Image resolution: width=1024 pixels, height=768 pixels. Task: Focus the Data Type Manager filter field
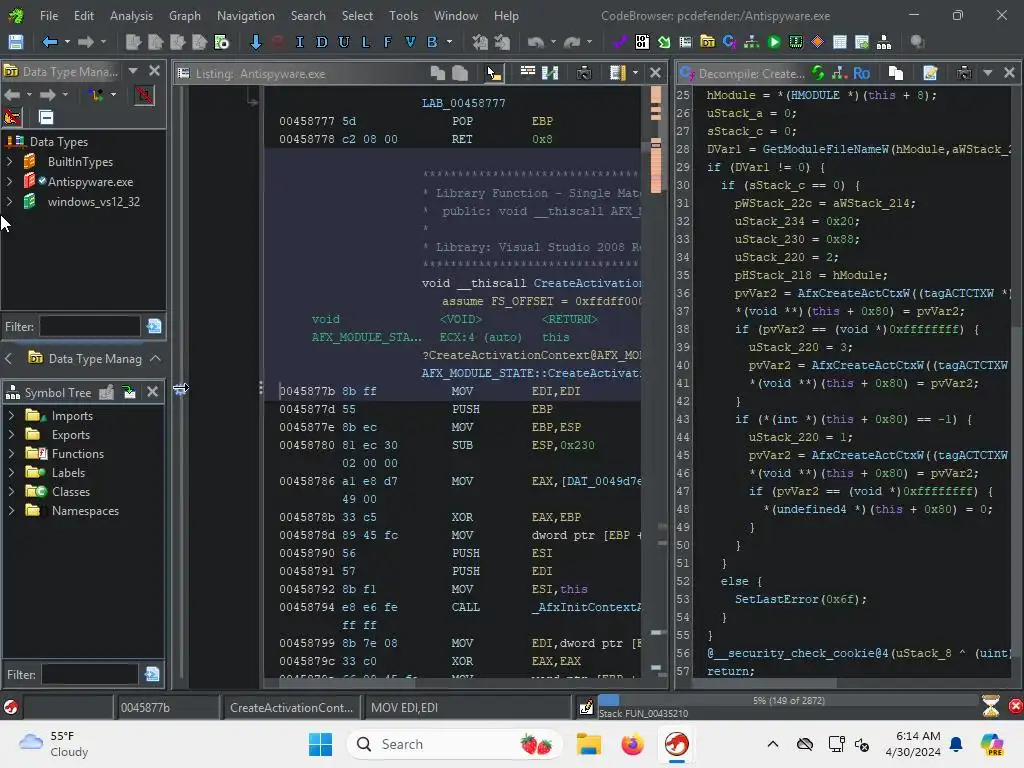[90, 326]
